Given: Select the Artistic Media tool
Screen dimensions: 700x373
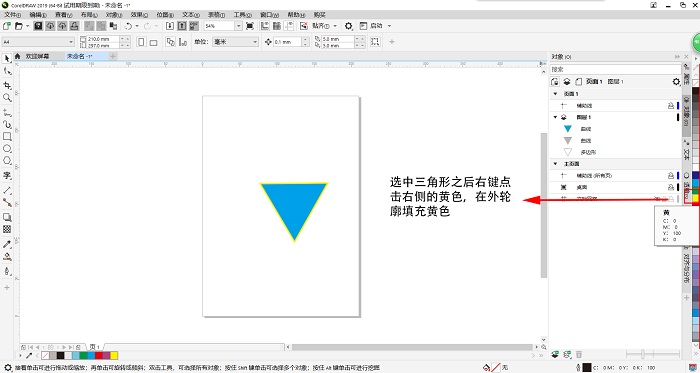Looking at the screenshot, I should [7, 124].
